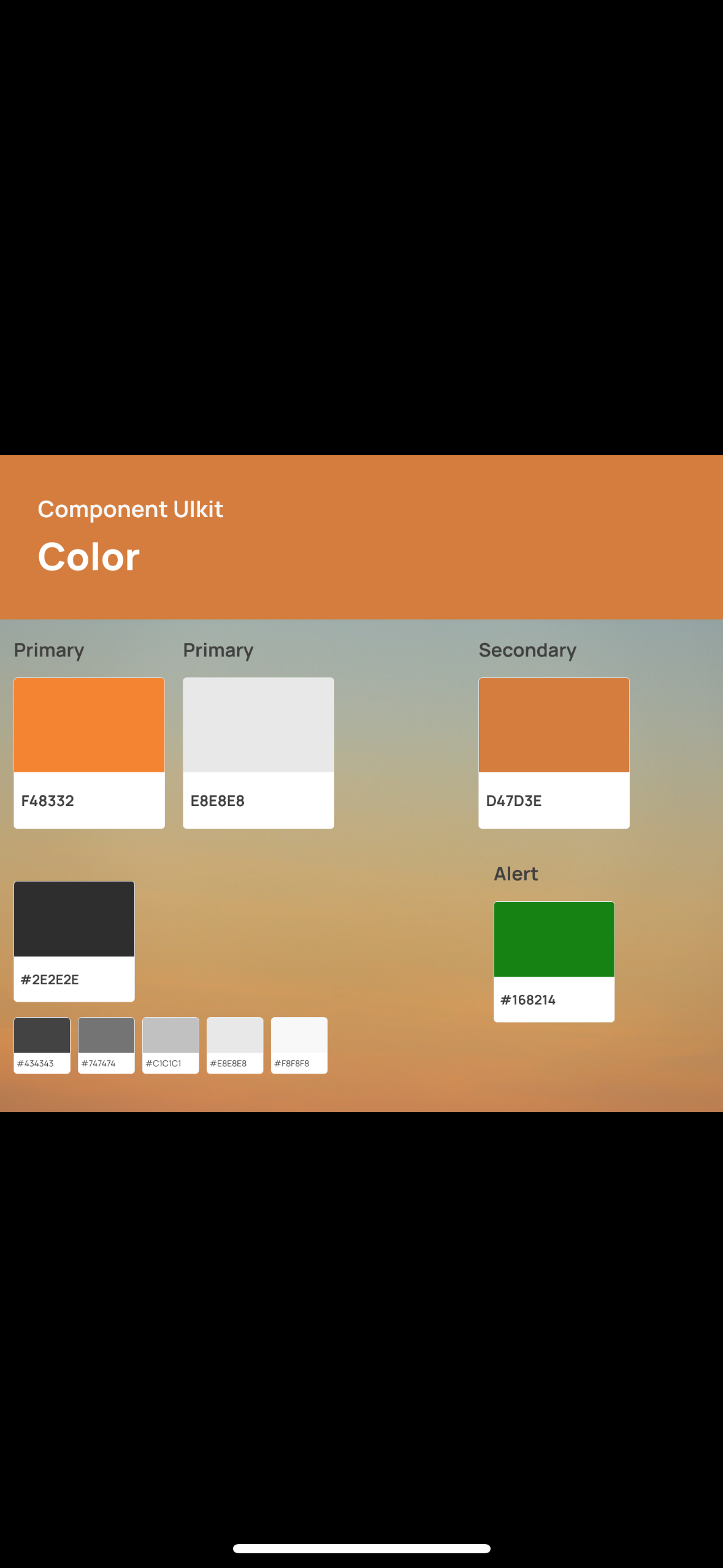
Task: Pick the small #434343 gray swatch
Action: coord(42,1045)
